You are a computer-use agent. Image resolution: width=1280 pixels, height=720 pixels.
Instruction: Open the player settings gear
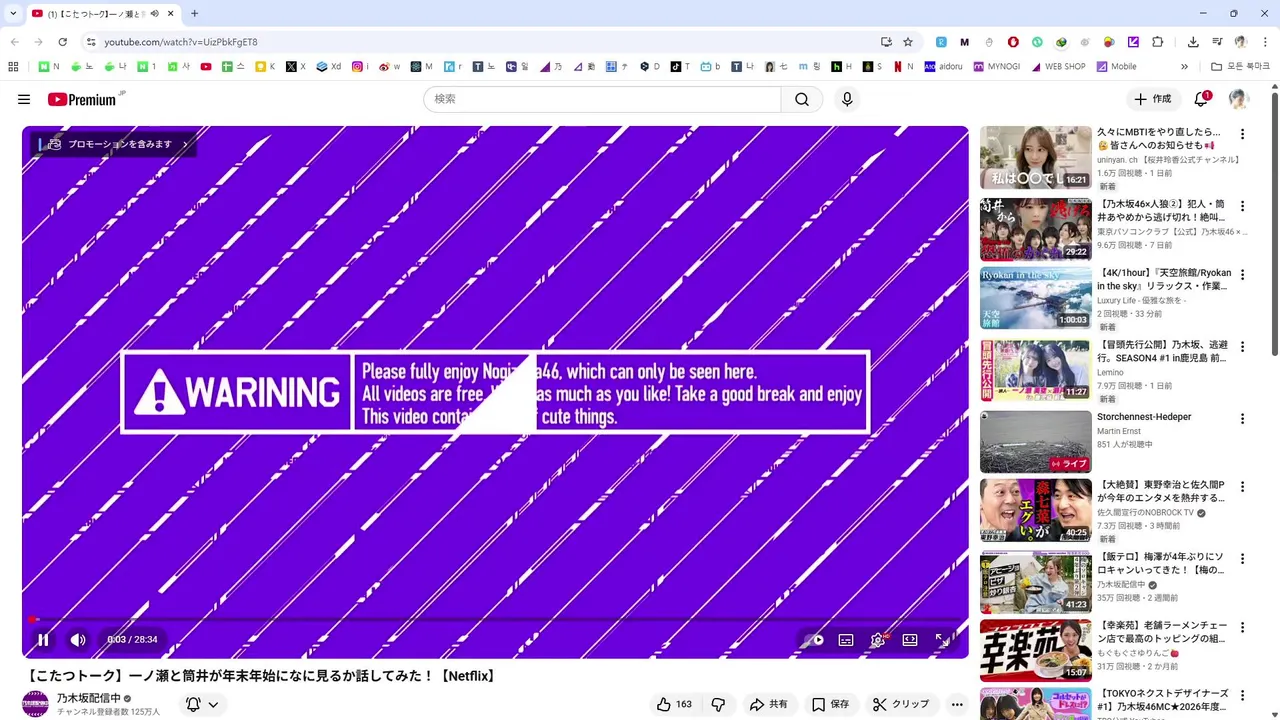pos(878,640)
